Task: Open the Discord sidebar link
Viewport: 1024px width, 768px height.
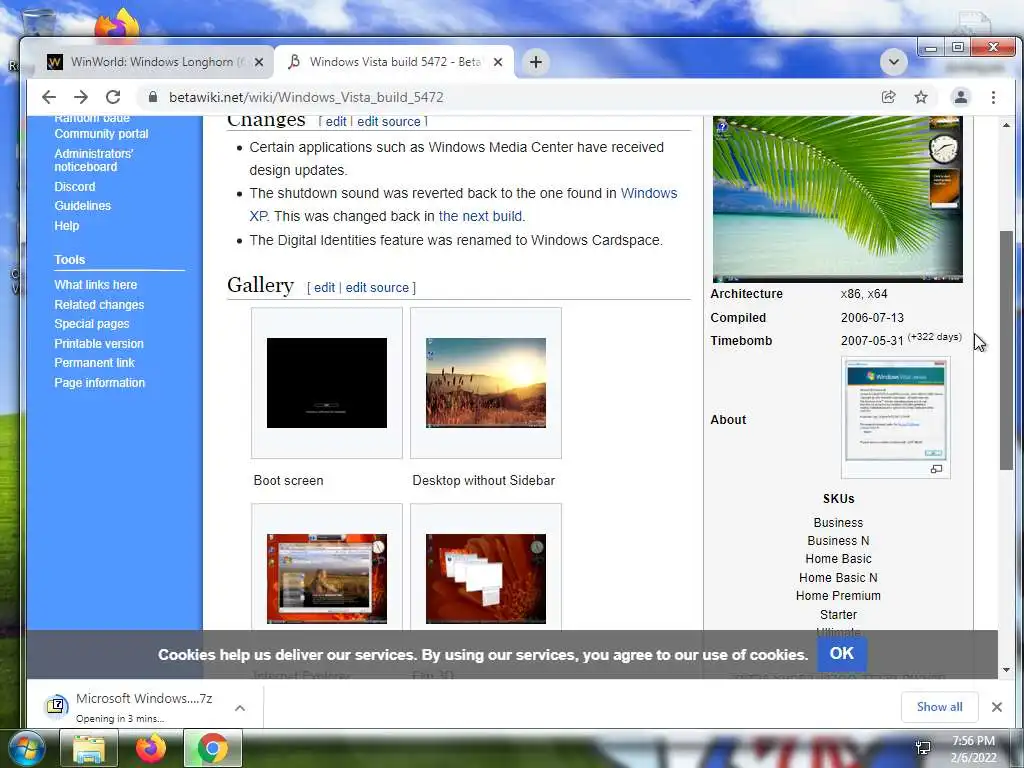Action: pyautogui.click(x=74, y=187)
